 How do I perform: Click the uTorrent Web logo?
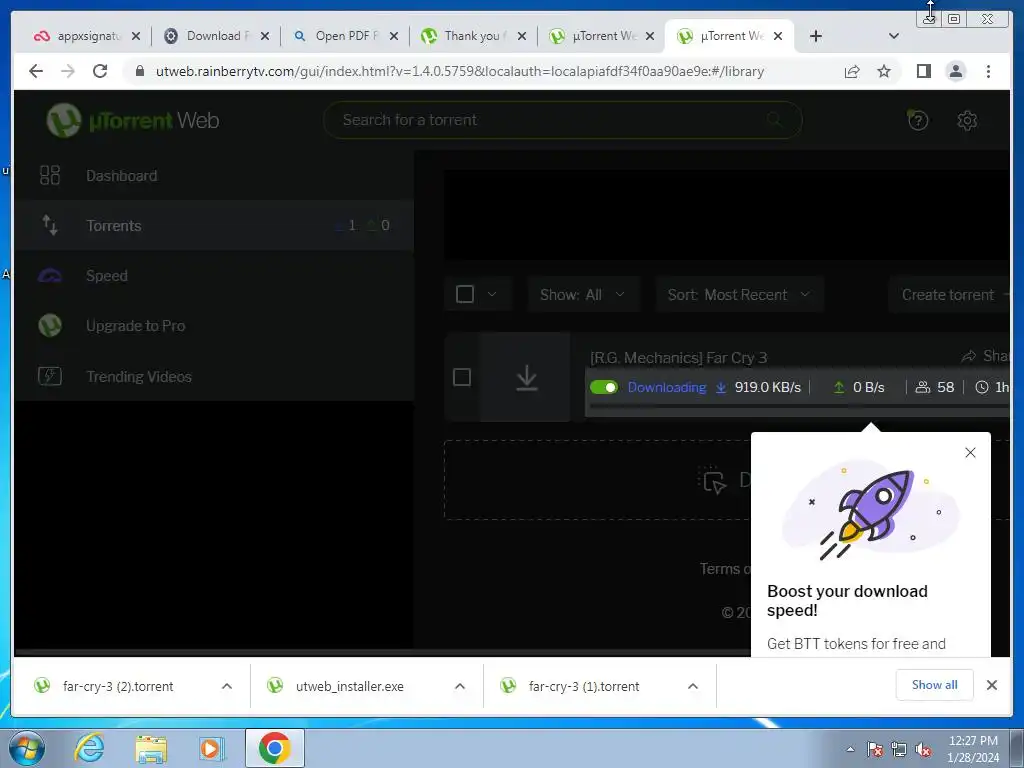tap(133, 120)
